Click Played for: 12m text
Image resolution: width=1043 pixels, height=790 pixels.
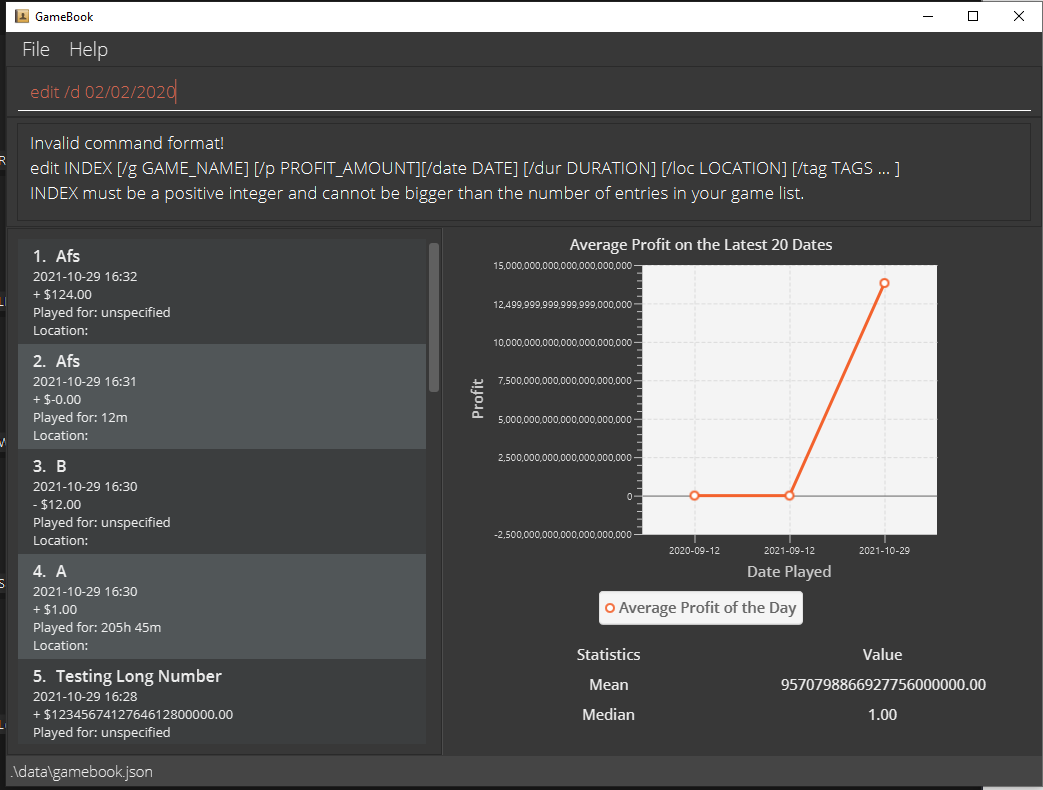(80, 417)
